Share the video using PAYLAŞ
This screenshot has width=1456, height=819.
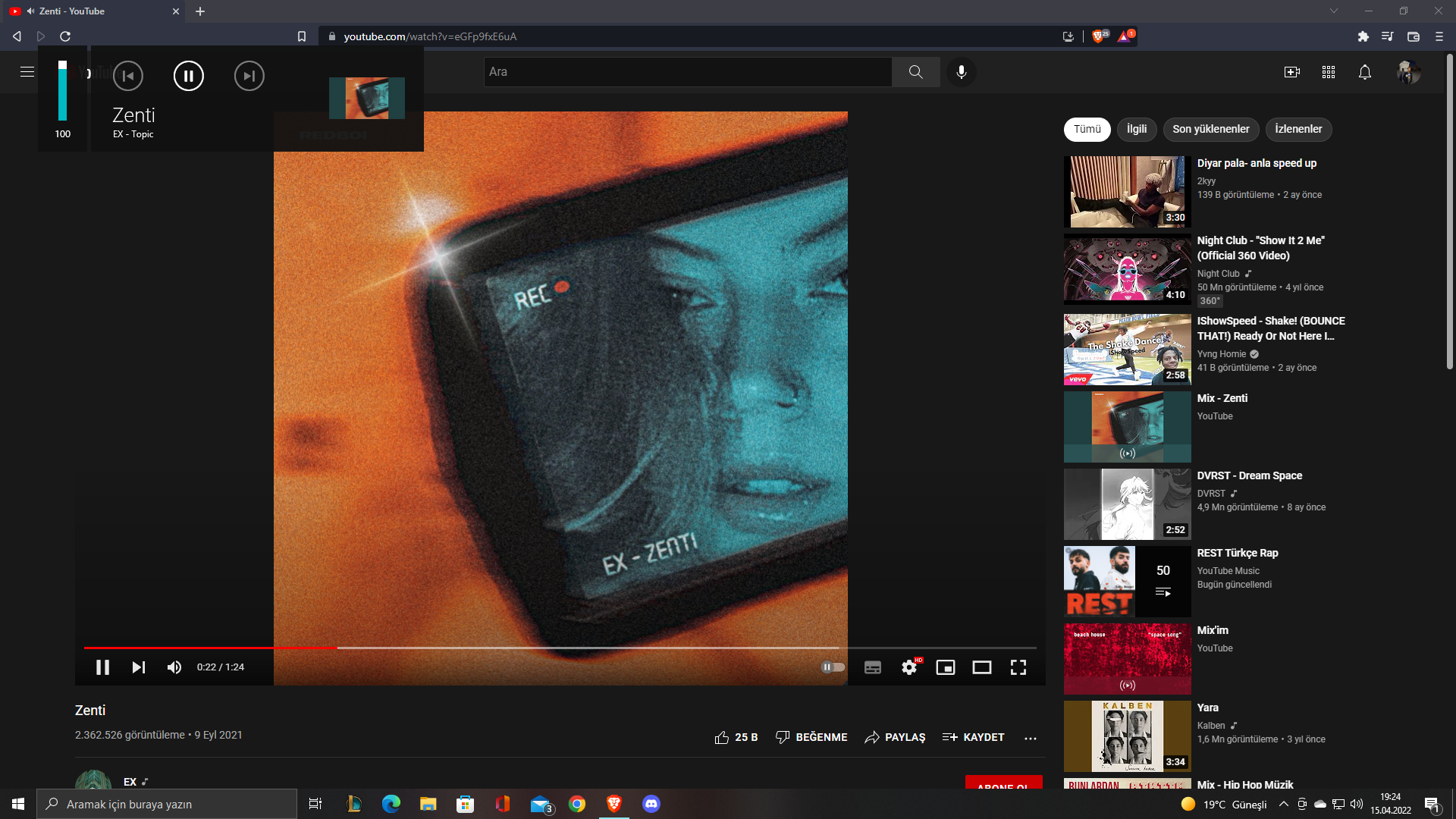click(895, 737)
